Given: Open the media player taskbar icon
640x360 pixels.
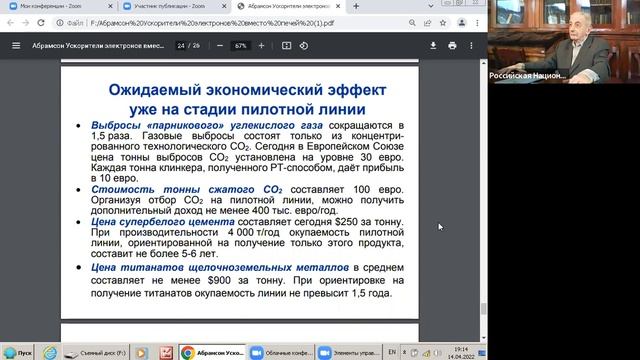Looking at the screenshot, I should (141, 353).
